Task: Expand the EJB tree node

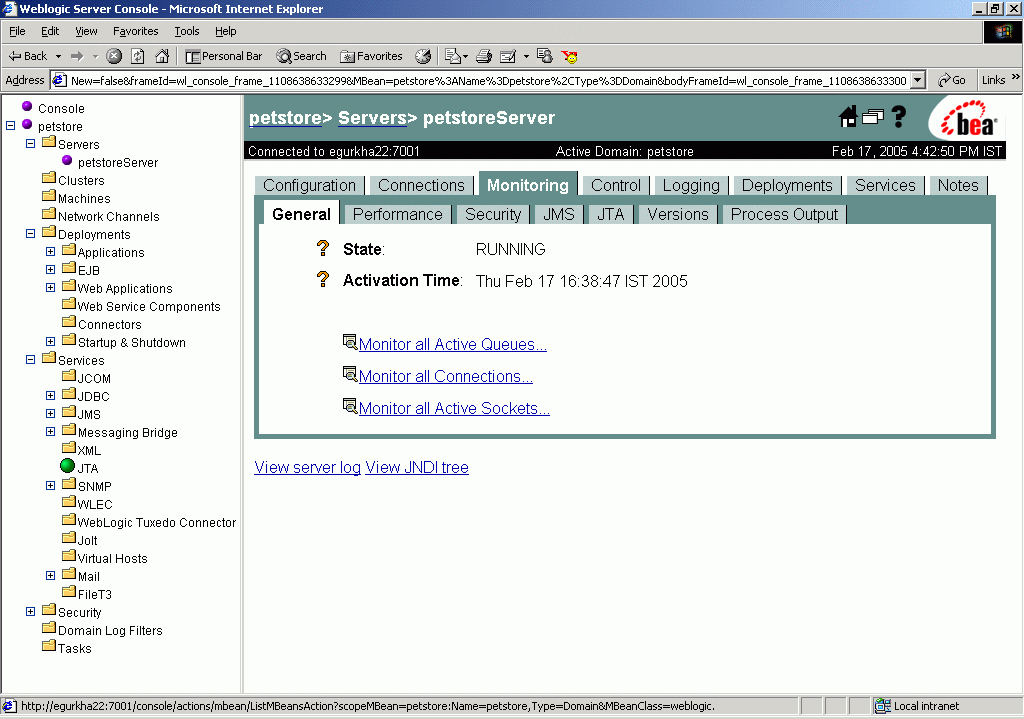Action: click(50, 270)
